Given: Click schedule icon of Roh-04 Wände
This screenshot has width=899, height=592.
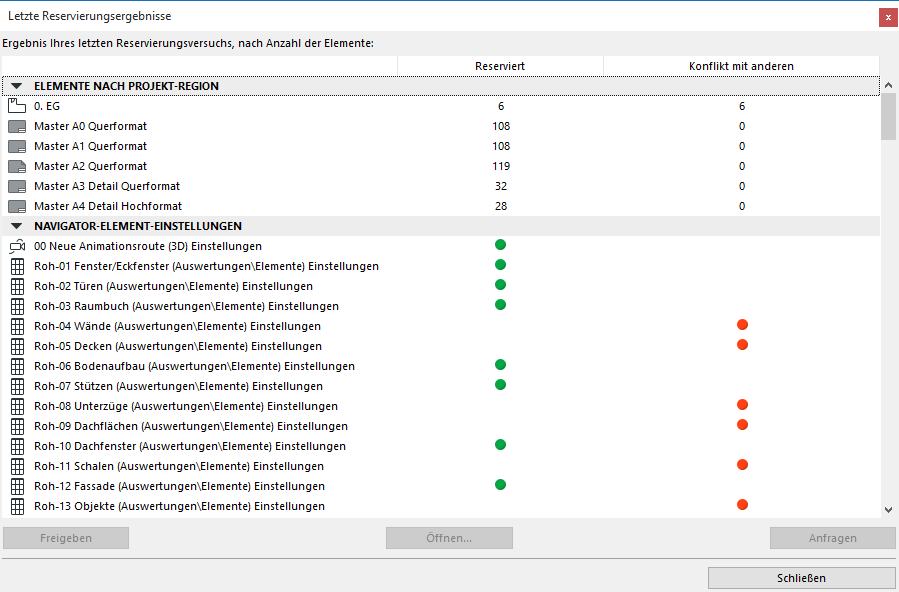Looking at the screenshot, I should click(18, 327).
